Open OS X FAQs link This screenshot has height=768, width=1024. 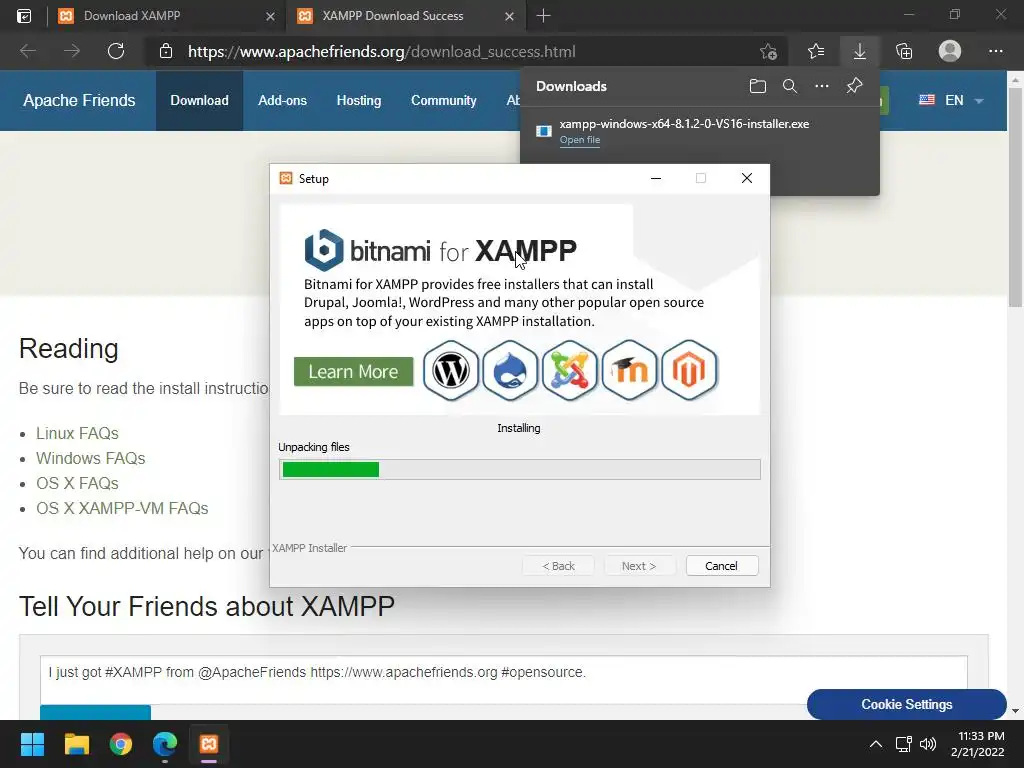(77, 483)
